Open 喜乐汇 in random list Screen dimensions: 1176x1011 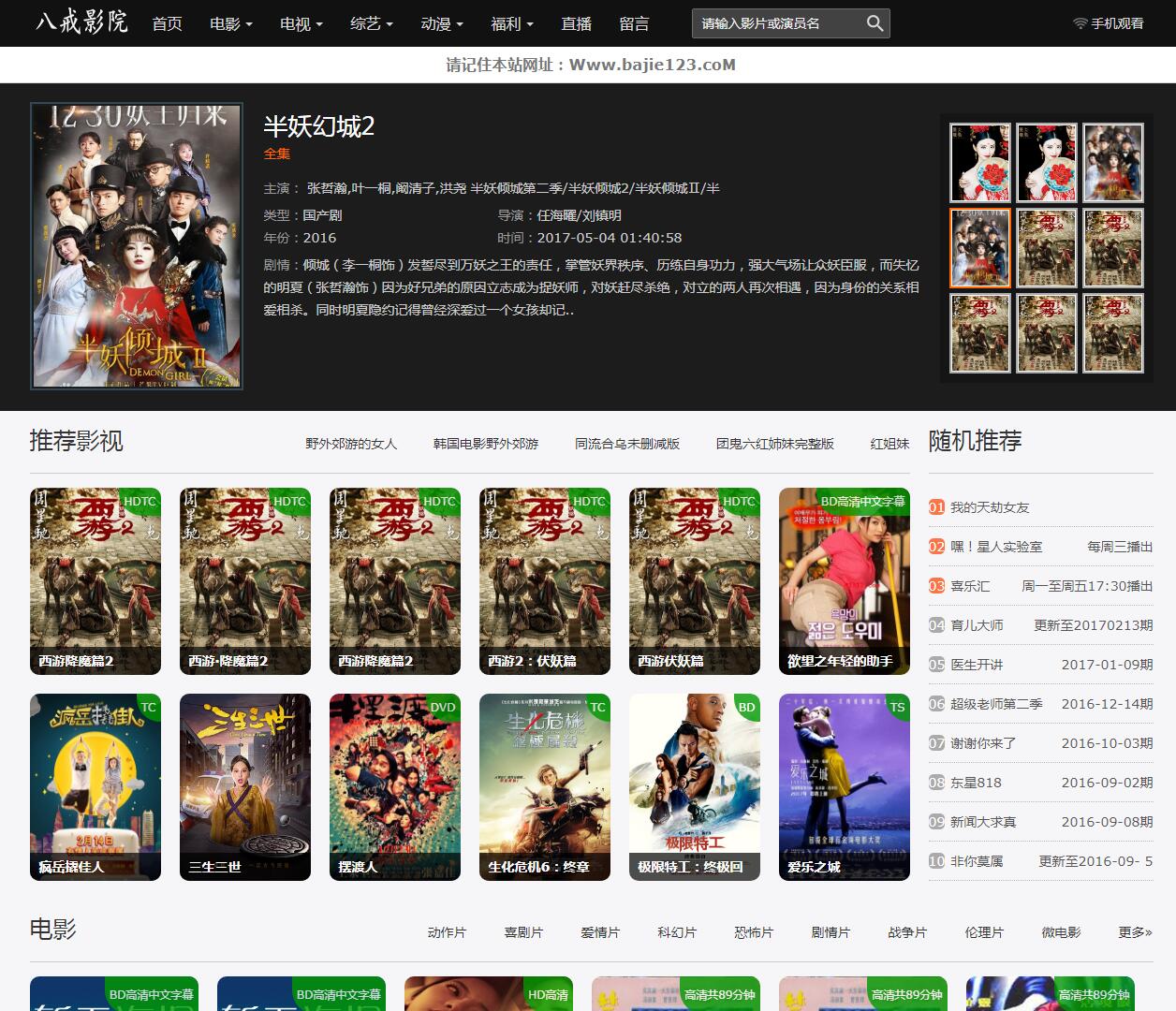tap(970, 586)
